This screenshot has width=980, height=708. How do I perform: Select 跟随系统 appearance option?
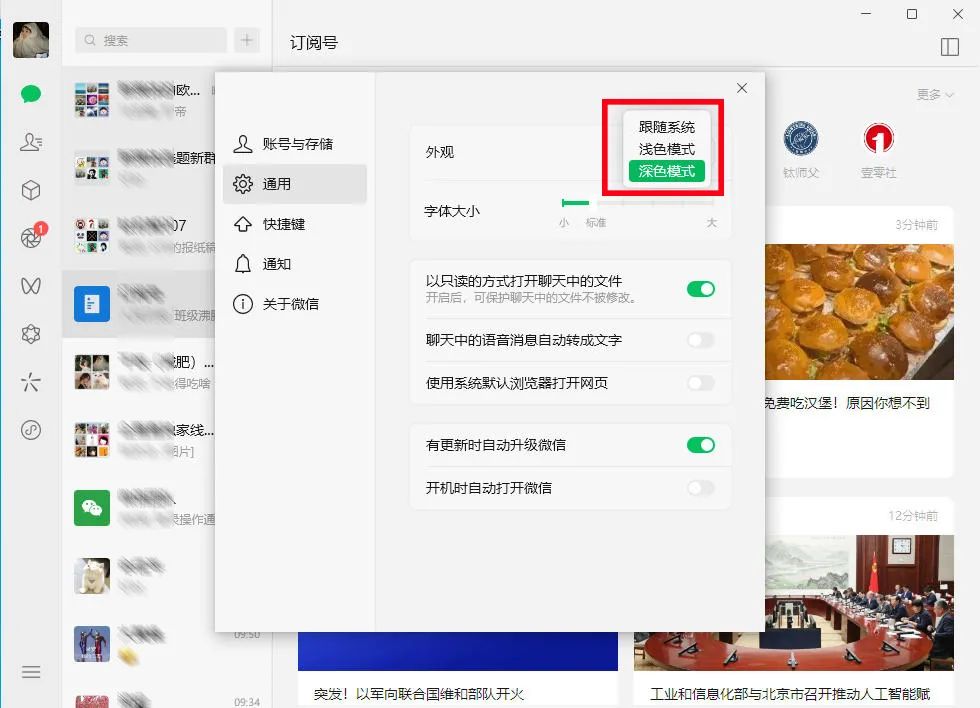[x=666, y=127]
